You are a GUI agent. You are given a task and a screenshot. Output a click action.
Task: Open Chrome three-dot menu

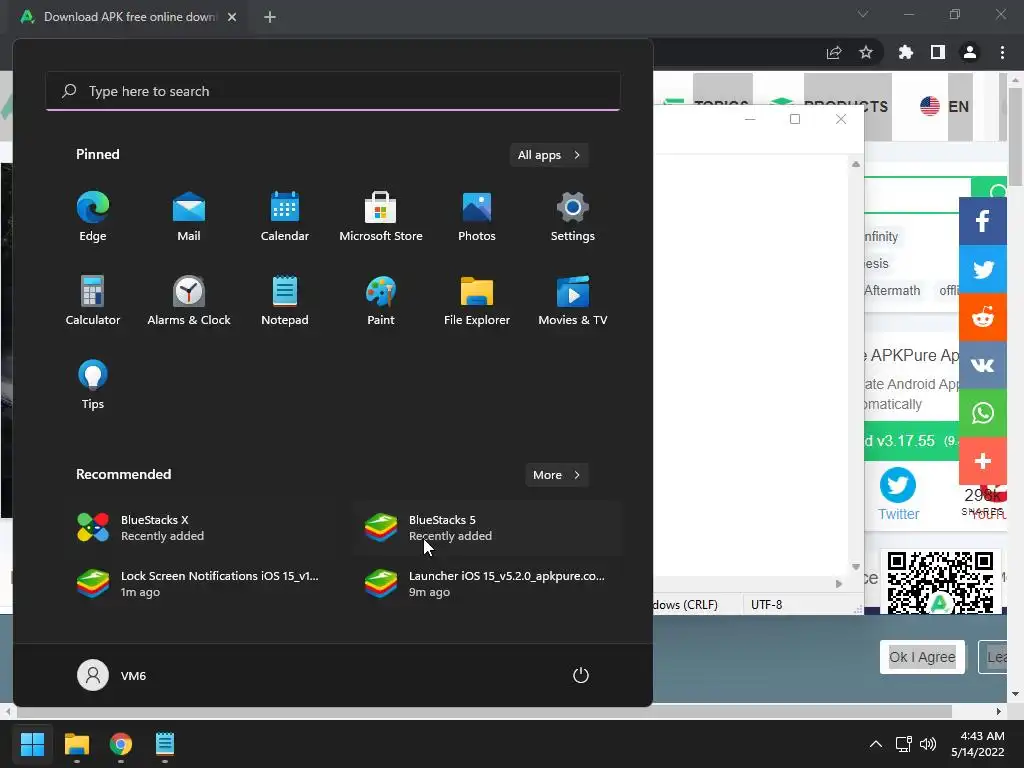click(1002, 52)
